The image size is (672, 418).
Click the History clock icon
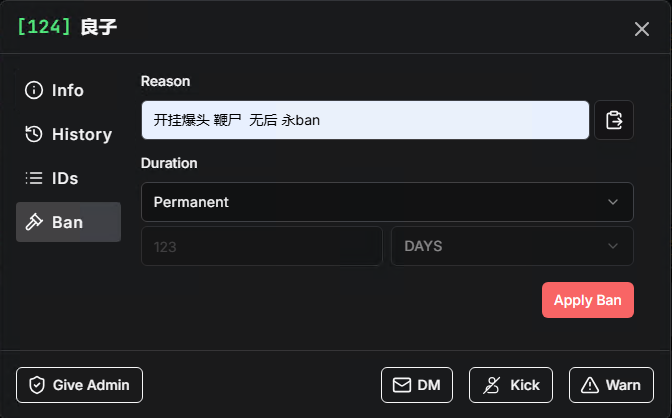click(34, 134)
